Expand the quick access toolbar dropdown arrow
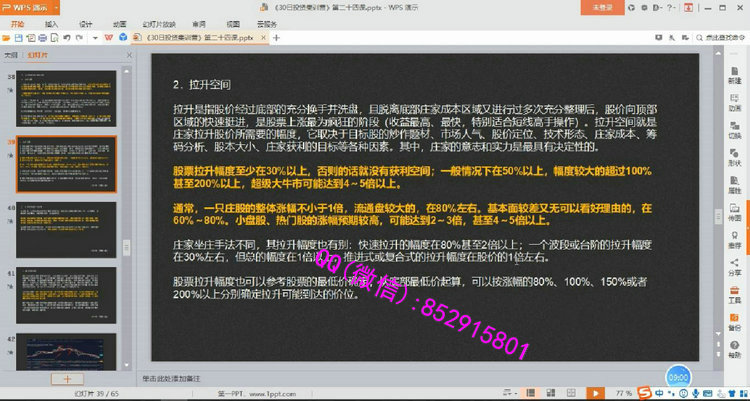The image size is (750, 401). (x=95, y=38)
